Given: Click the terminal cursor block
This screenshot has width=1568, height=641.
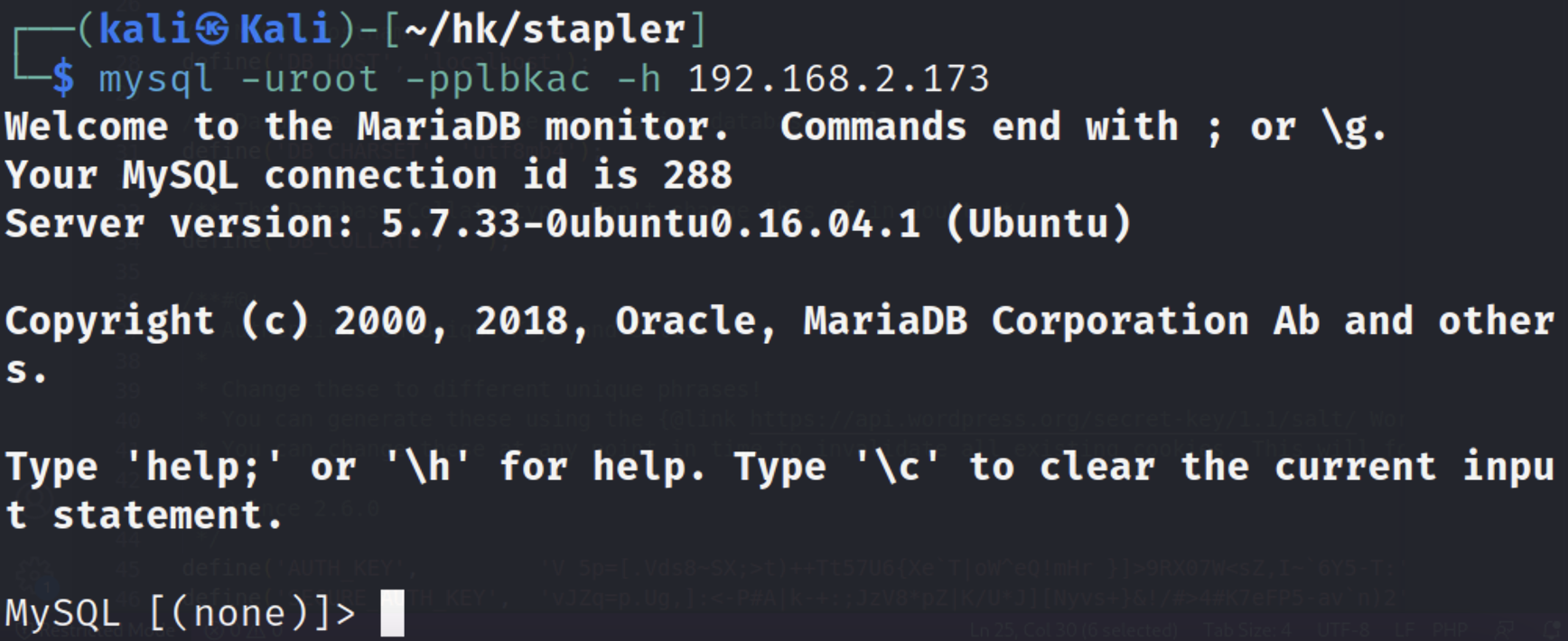Looking at the screenshot, I should pos(392,614).
